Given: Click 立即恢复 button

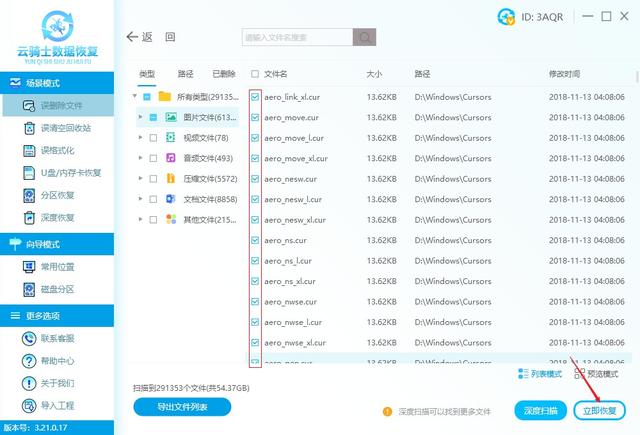Looking at the screenshot, I should click(600, 411).
